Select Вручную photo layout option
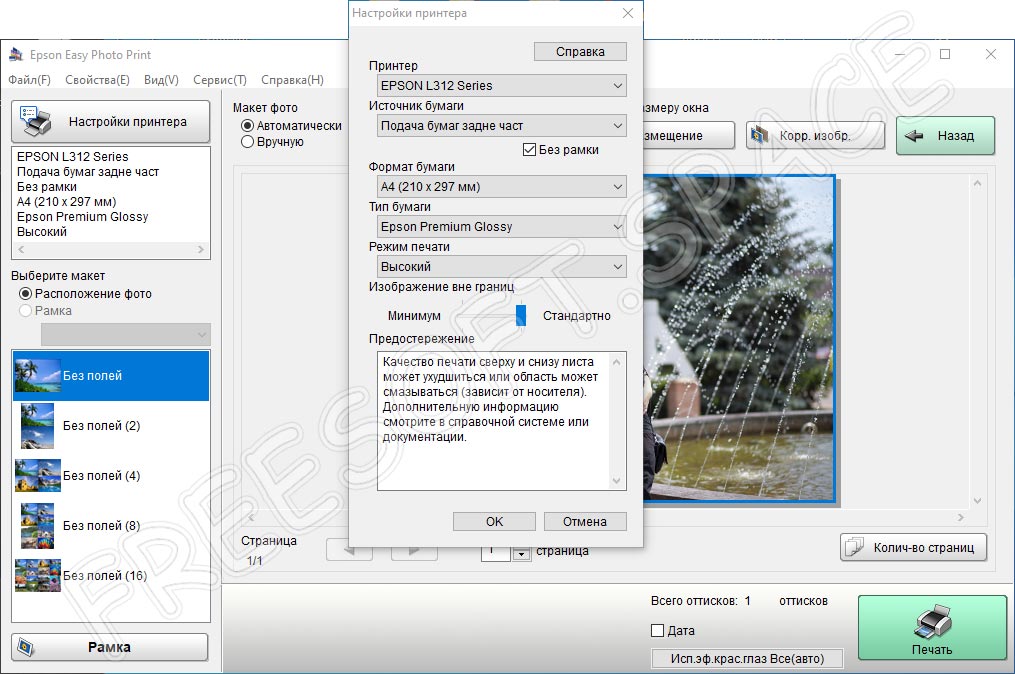Image resolution: width=1015 pixels, height=674 pixels. point(247,142)
